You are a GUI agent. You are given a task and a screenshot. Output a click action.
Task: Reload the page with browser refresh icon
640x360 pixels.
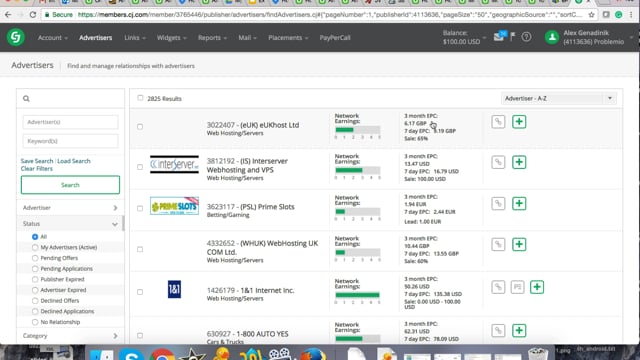click(x=33, y=15)
